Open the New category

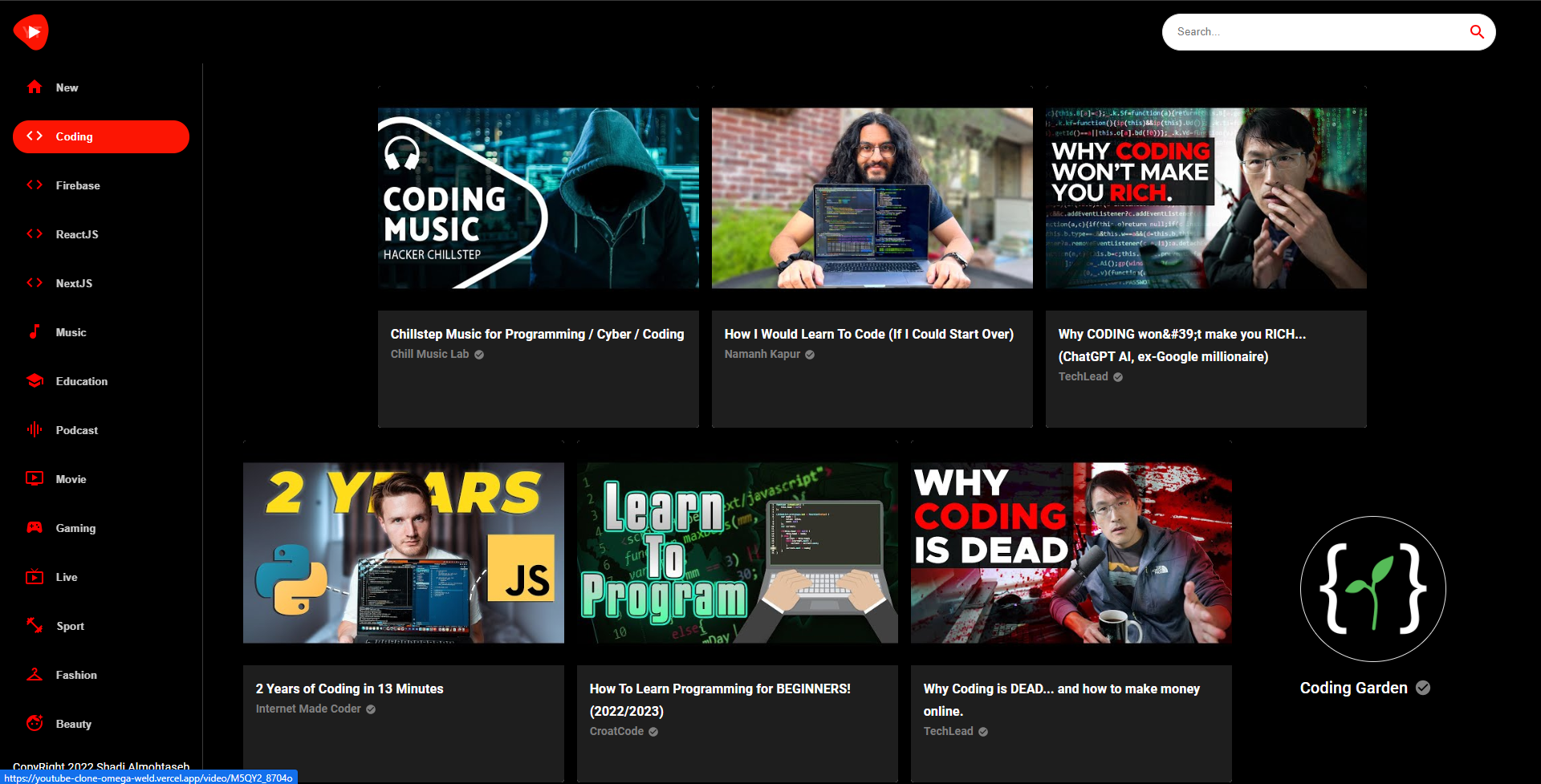(x=101, y=87)
